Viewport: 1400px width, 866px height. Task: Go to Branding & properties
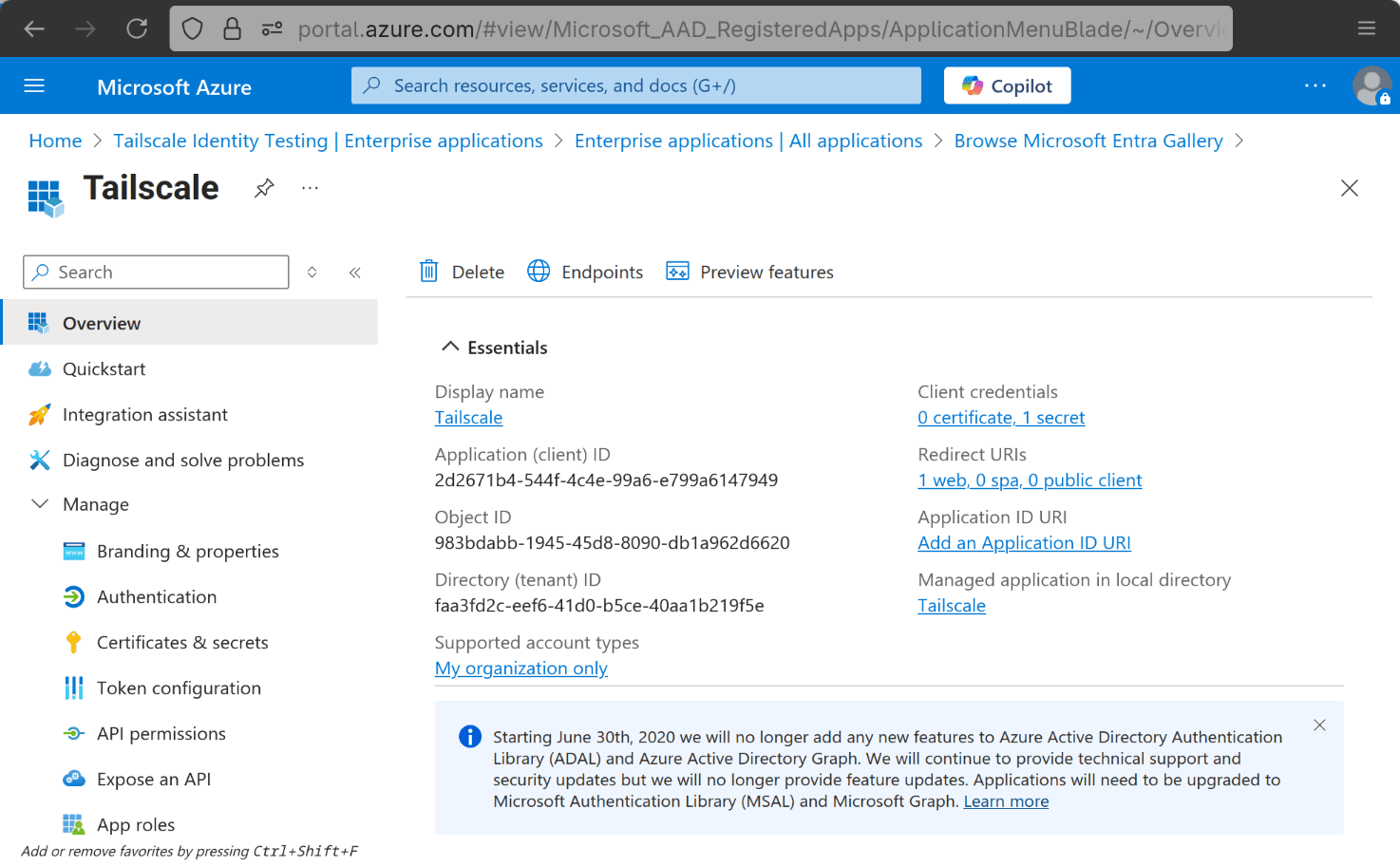pyautogui.click(x=187, y=551)
